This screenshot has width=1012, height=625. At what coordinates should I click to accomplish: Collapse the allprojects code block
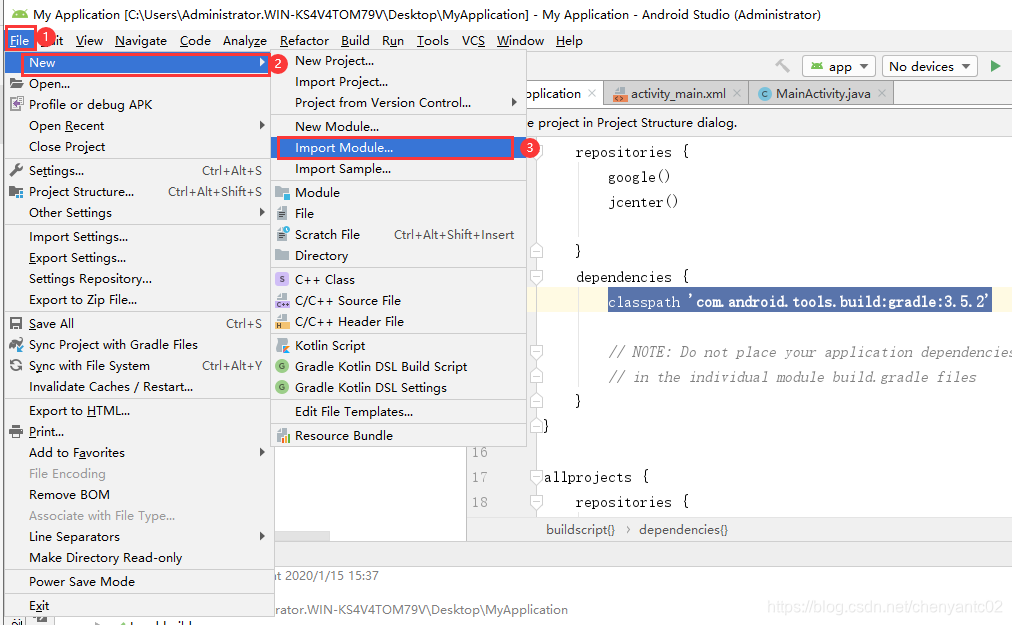click(x=536, y=477)
